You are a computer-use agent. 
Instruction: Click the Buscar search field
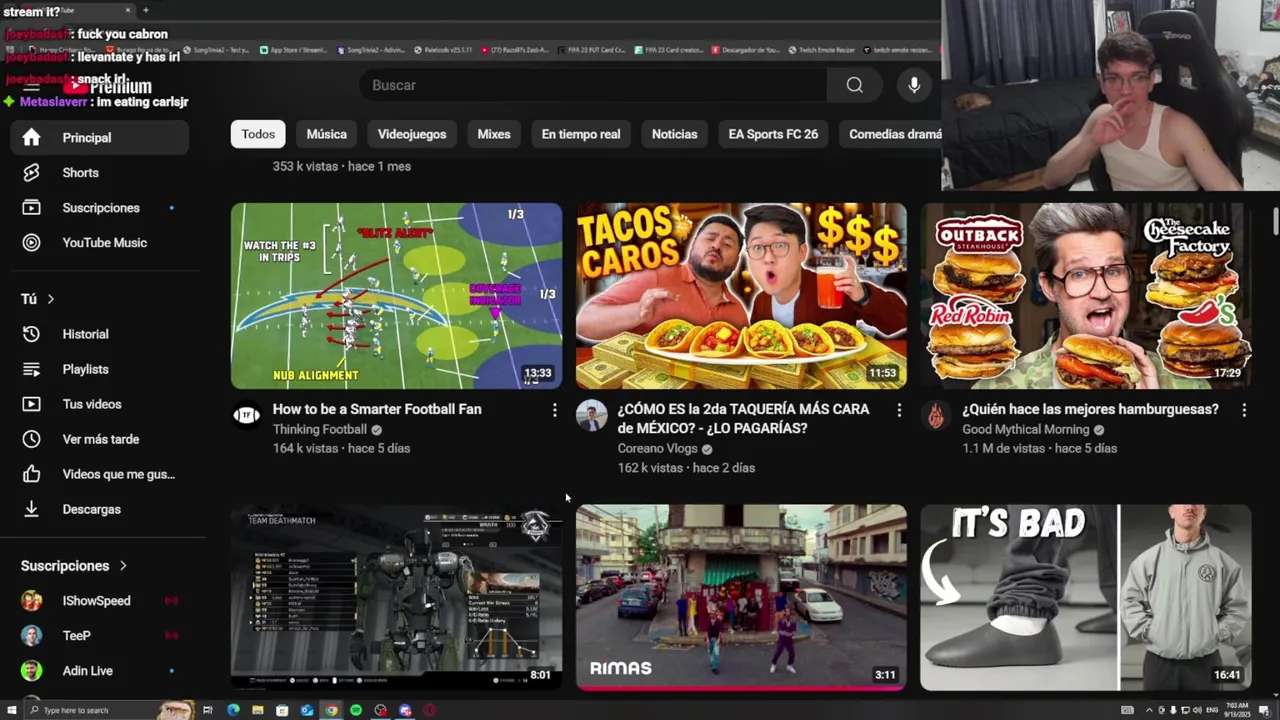[593, 85]
